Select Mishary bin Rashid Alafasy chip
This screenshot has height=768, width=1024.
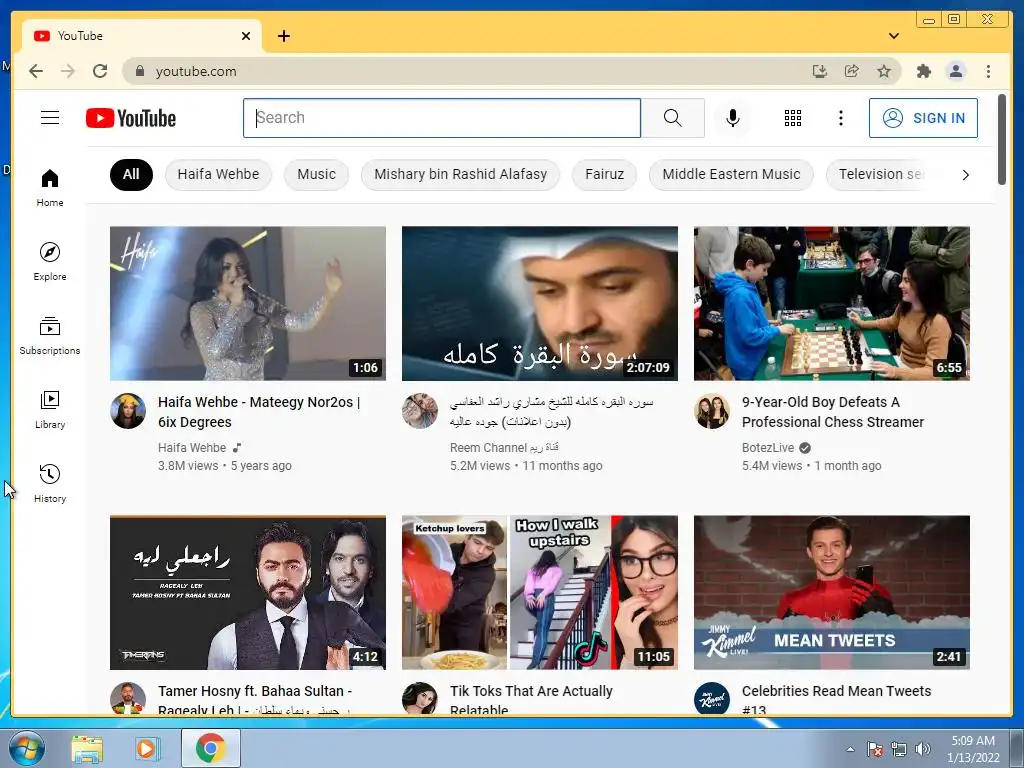(x=460, y=174)
